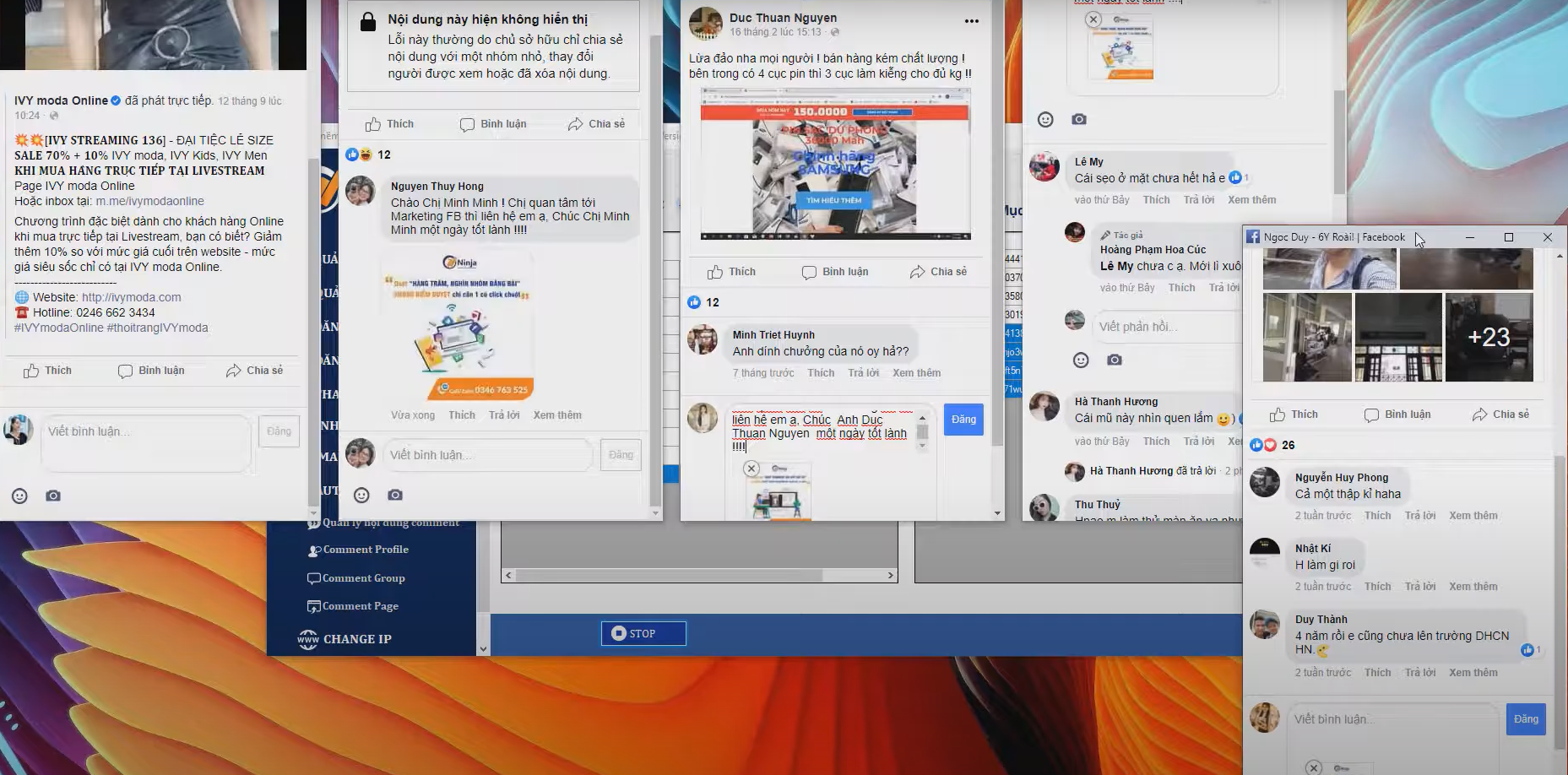Like Hà Thanh Hương's comment

1157,442
